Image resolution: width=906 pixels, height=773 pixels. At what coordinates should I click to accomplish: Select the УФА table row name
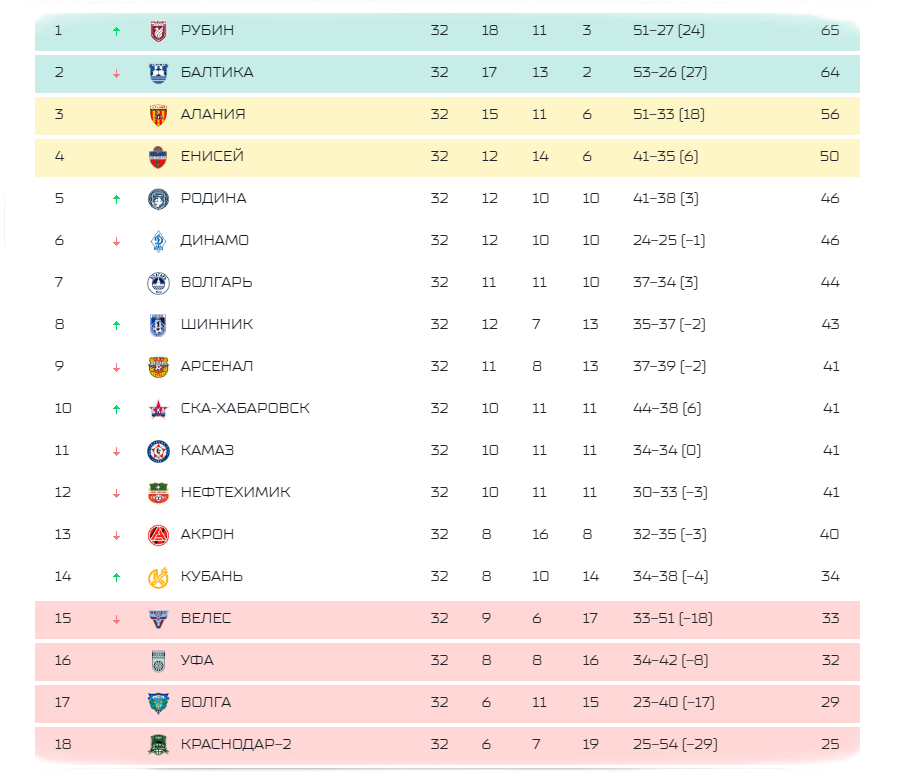point(197,660)
